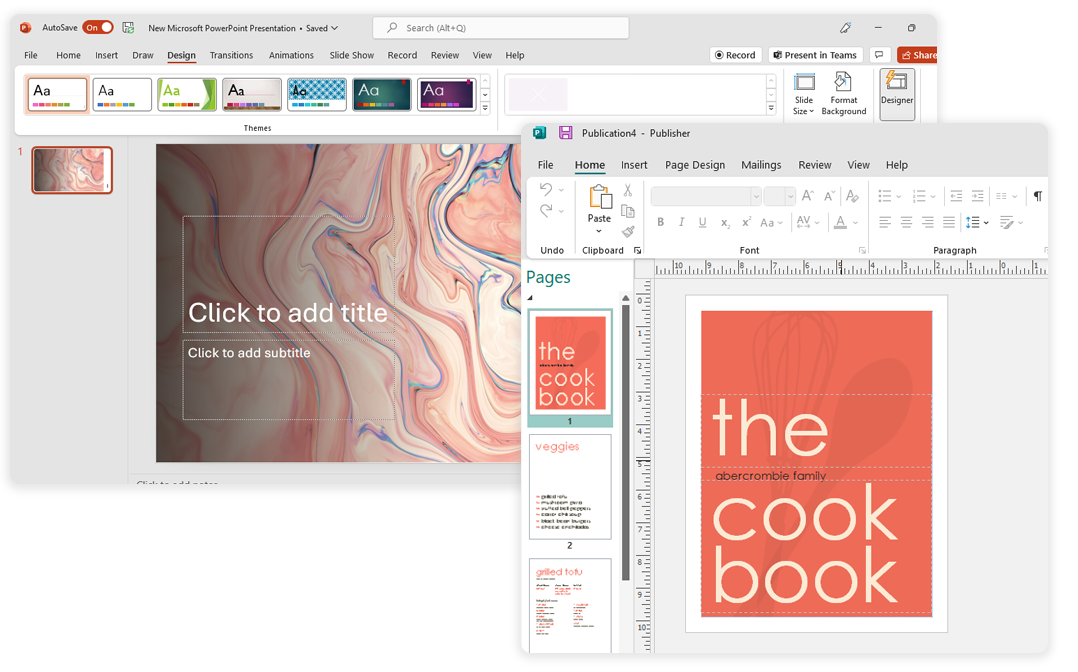Show paragraph marks with pilcrow icon

pyautogui.click(x=1037, y=196)
